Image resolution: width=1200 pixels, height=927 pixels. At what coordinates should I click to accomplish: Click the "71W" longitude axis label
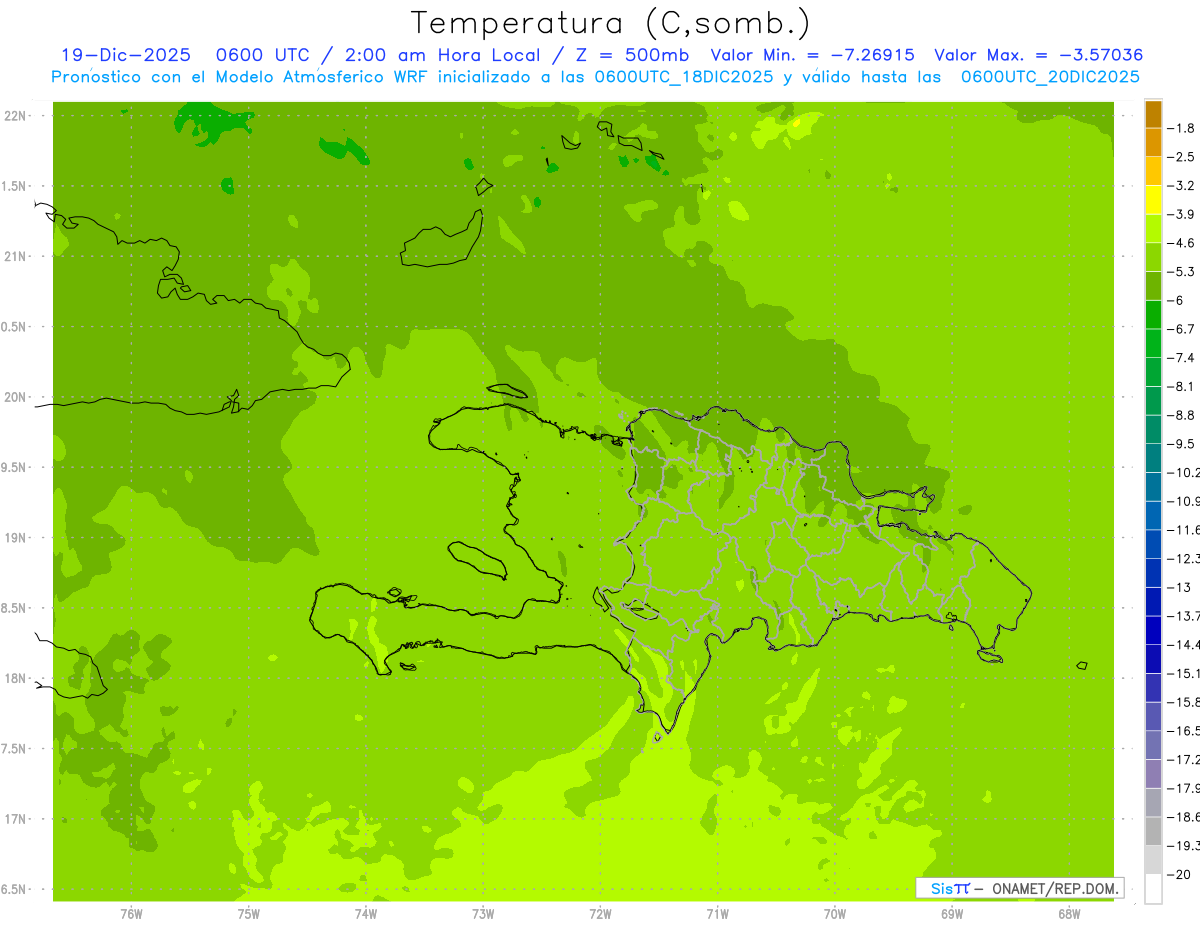[x=717, y=914]
